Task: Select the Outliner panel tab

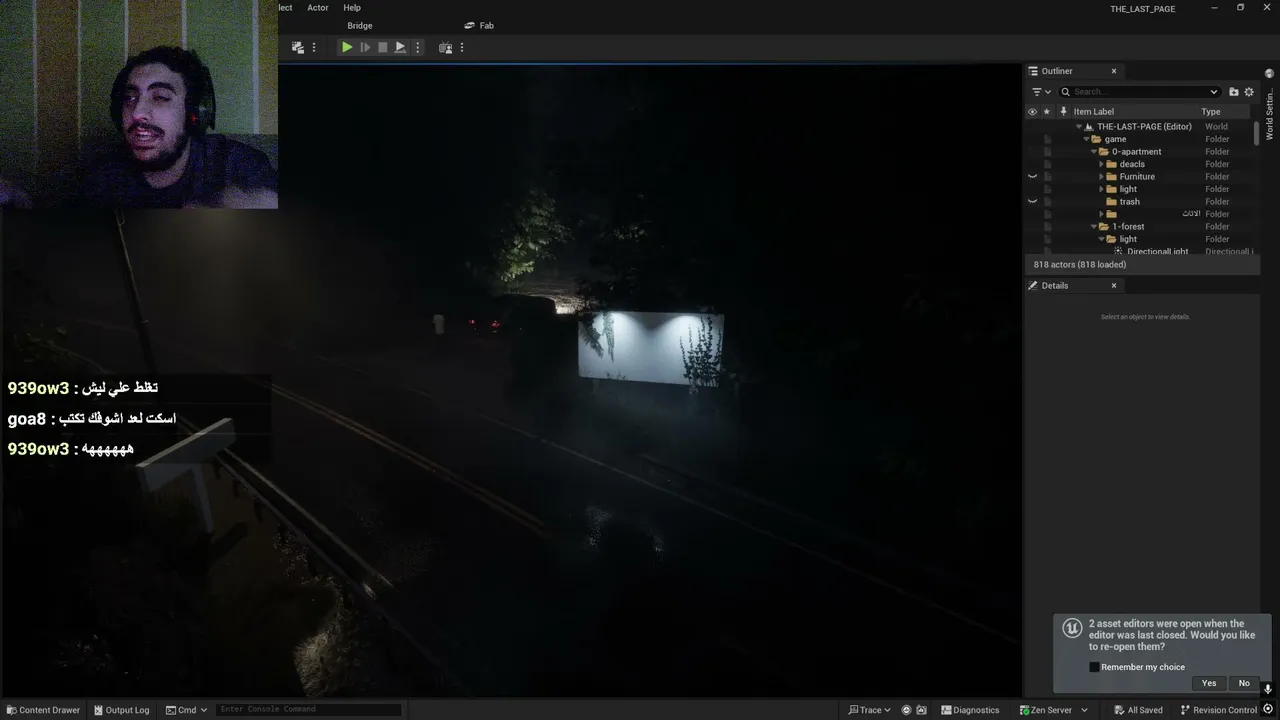Action: [x=1057, y=71]
